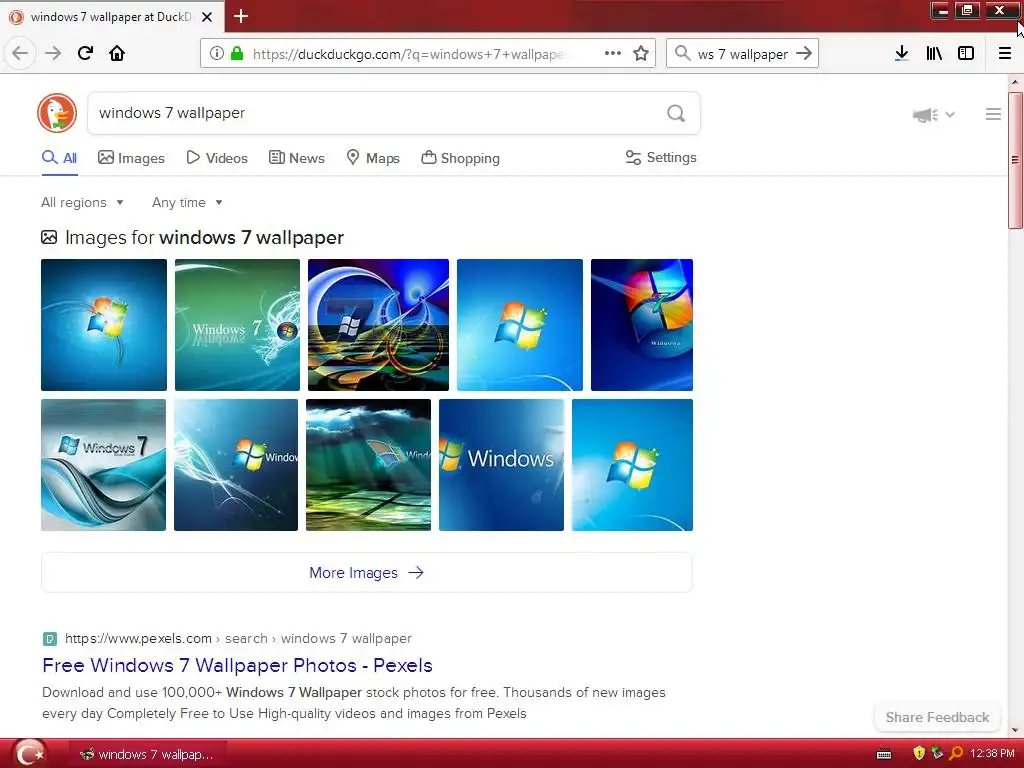This screenshot has width=1024, height=768.
Task: Click the clock showing 12:38 PM
Action: 992,754
